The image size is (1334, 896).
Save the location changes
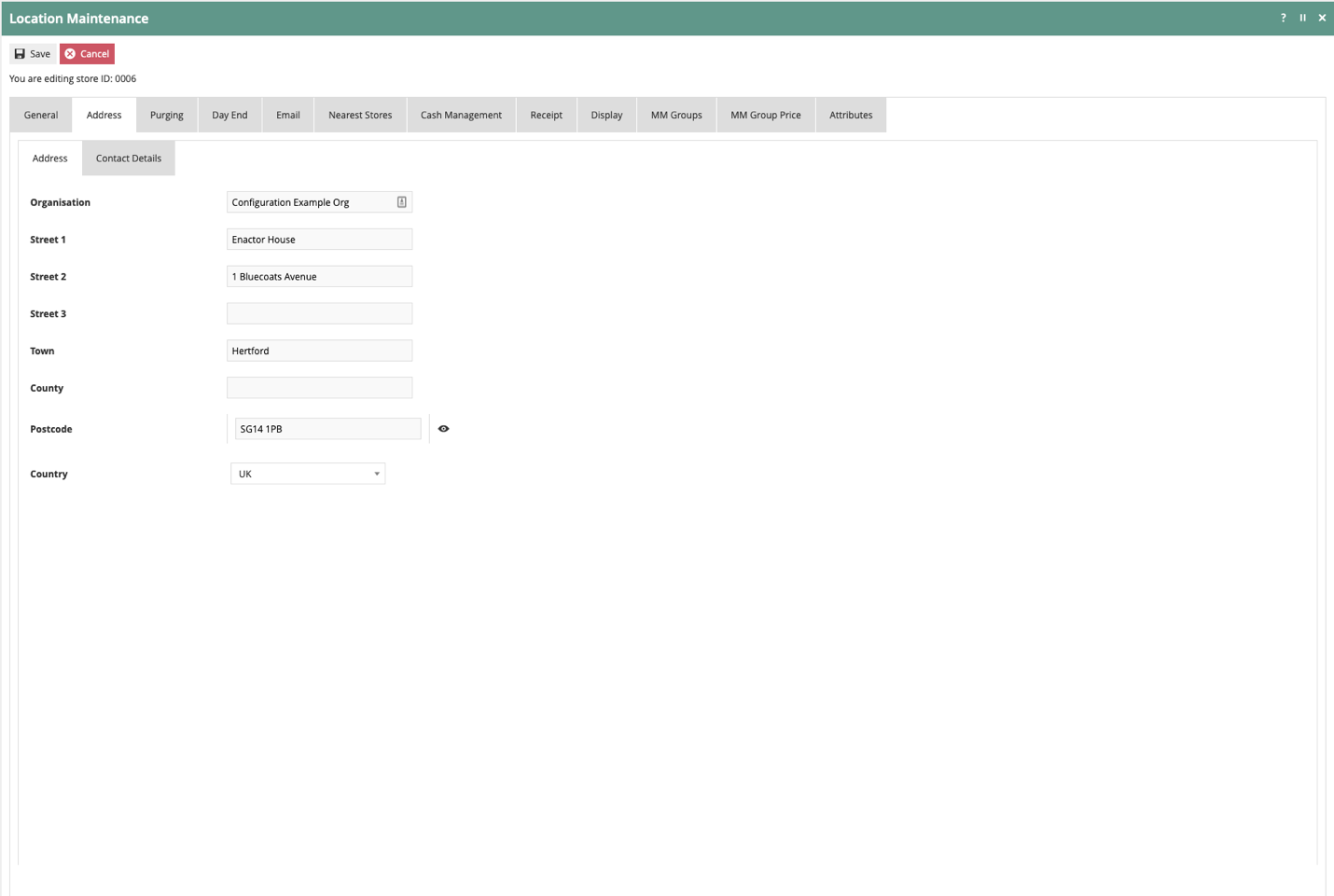[x=33, y=54]
